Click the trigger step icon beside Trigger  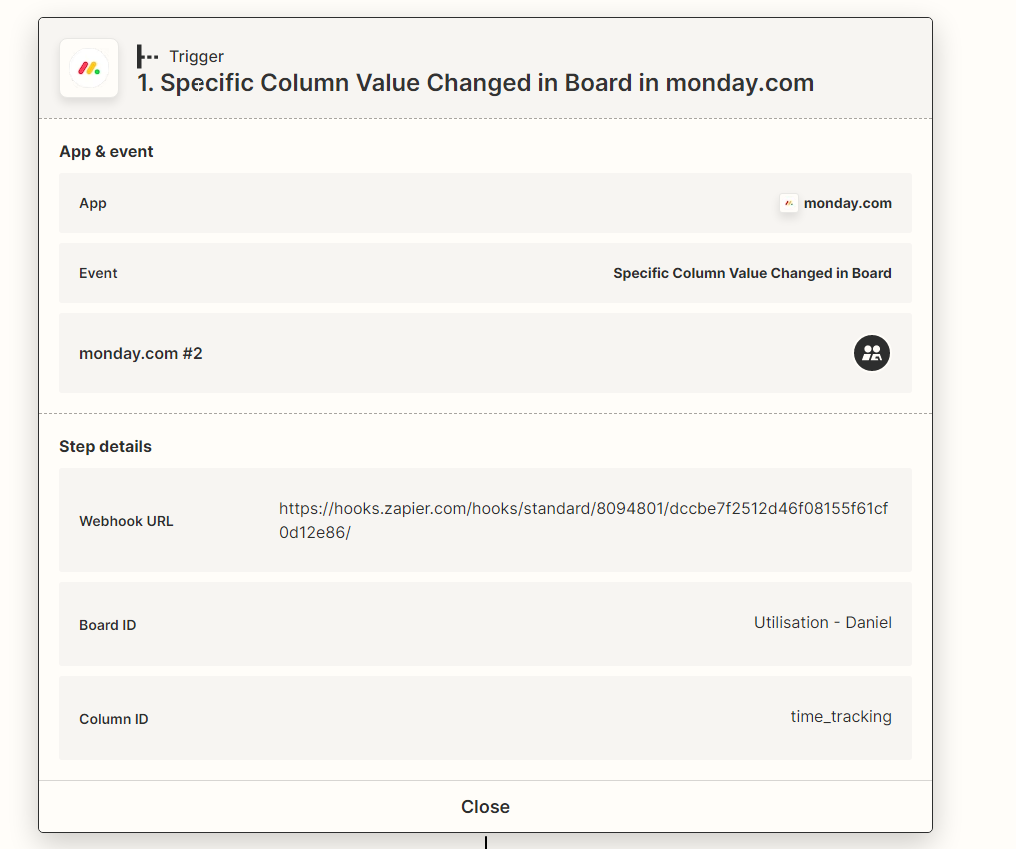[x=148, y=56]
